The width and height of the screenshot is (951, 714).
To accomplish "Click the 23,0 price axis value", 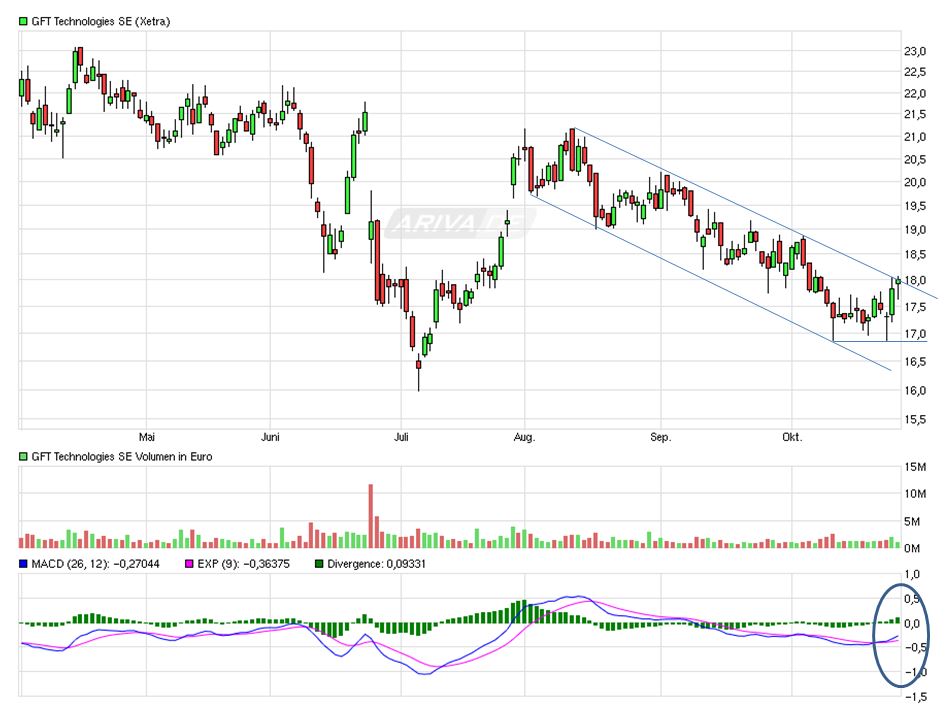I will pos(915,52).
